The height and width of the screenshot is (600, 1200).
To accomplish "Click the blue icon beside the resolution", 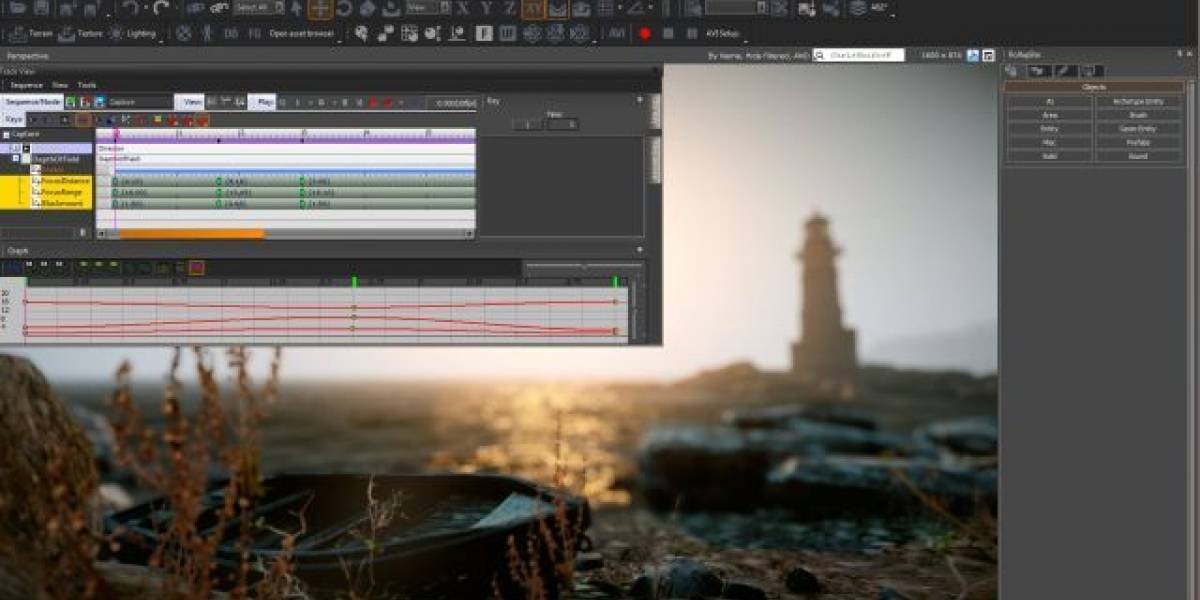I will click(973, 55).
